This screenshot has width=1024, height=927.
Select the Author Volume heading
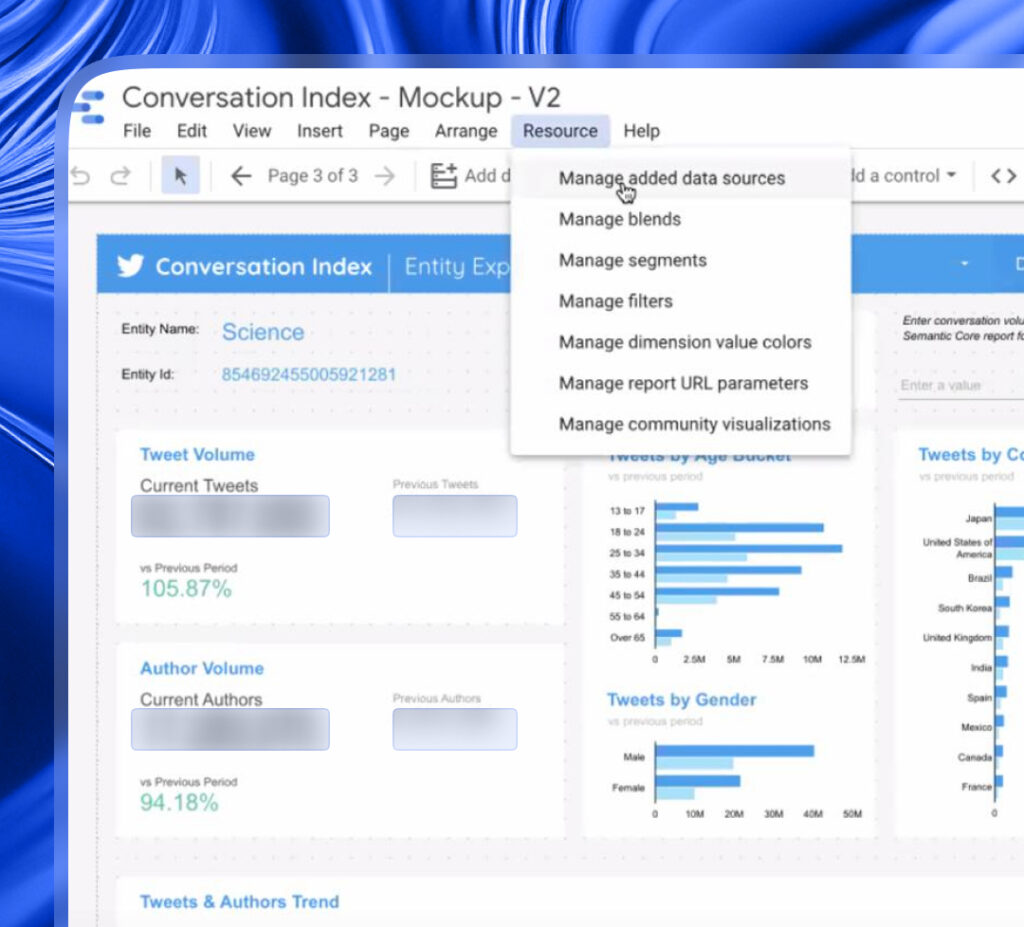(x=202, y=668)
